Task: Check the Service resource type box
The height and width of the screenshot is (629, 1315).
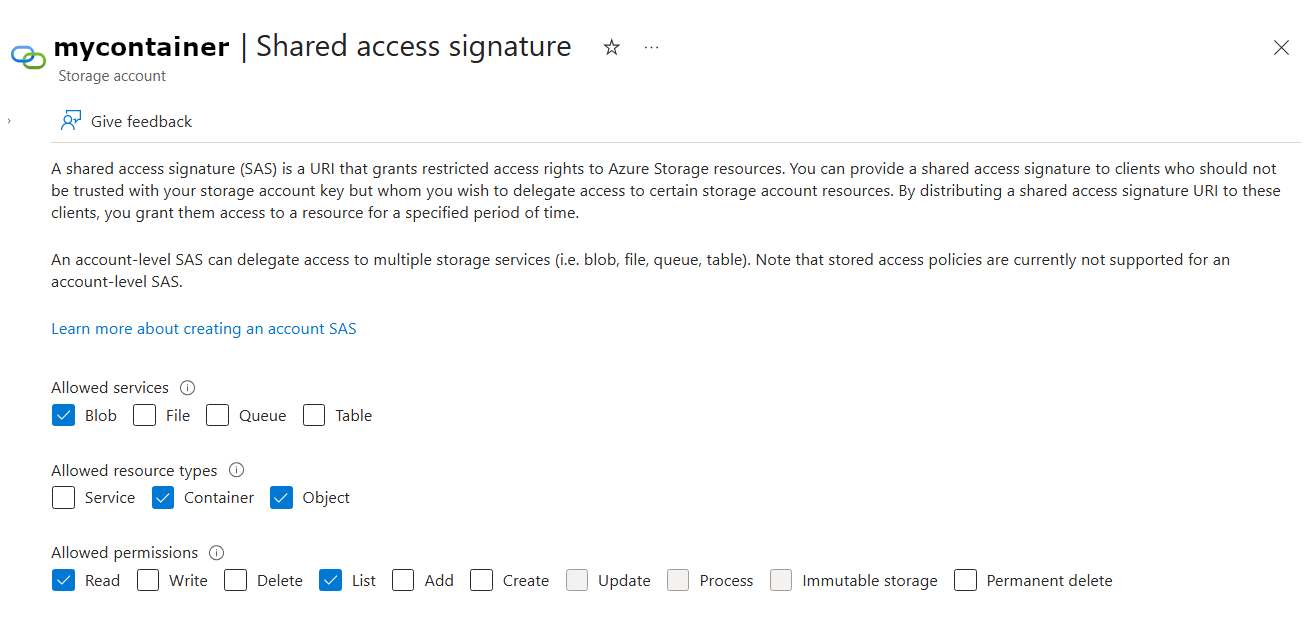Action: click(64, 497)
